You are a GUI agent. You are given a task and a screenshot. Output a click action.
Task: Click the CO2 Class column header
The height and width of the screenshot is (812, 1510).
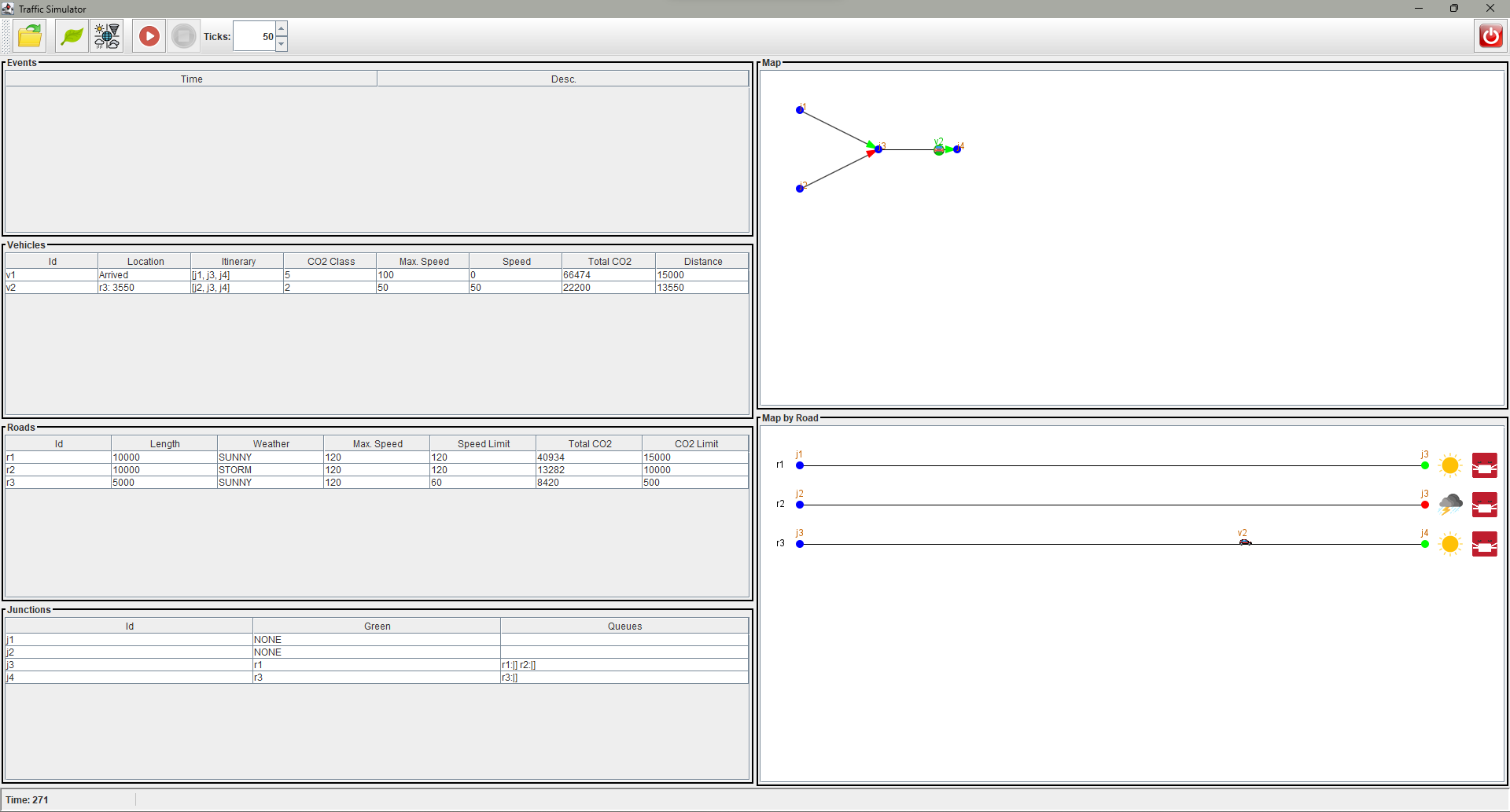tap(330, 261)
